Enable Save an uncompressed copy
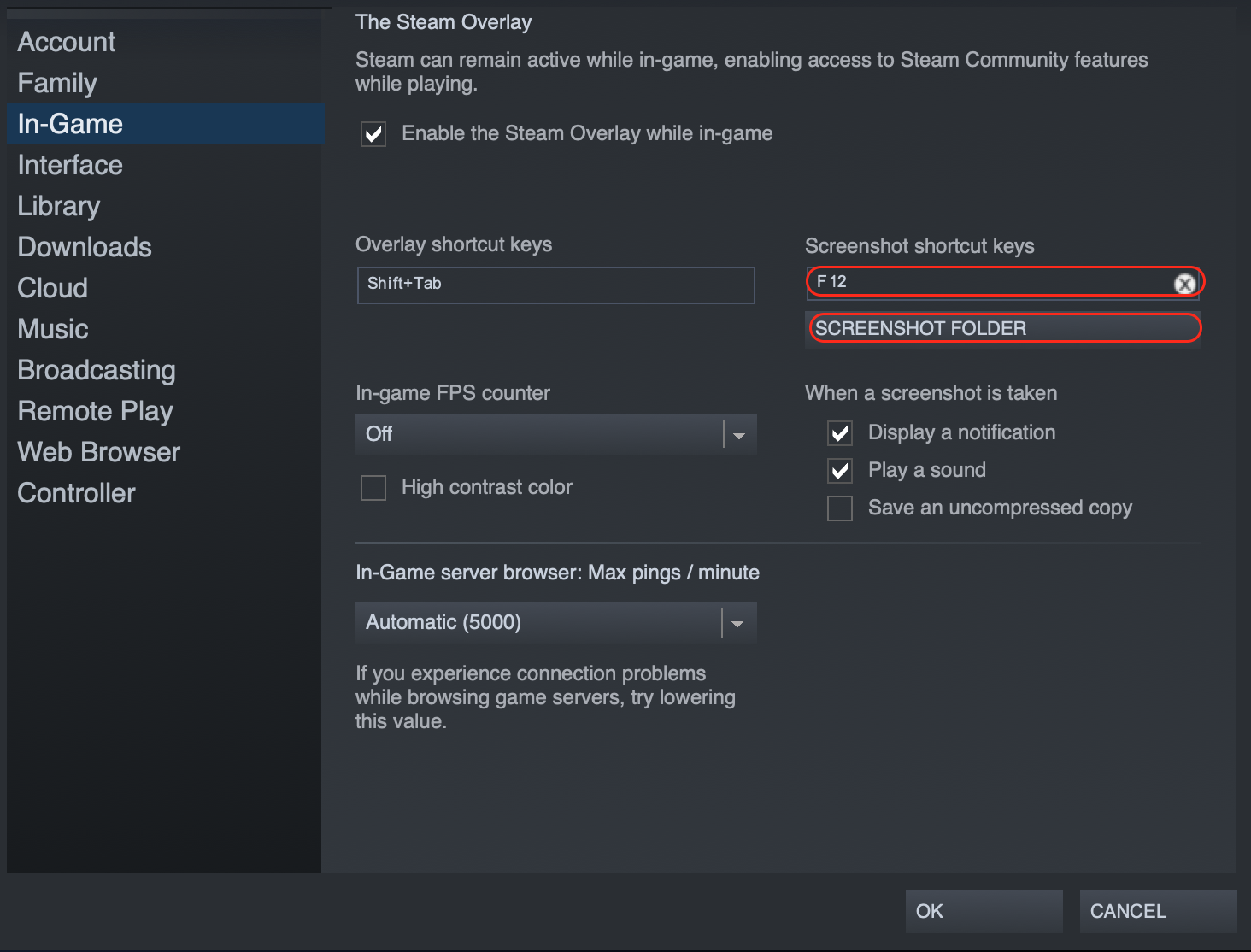Viewport: 1251px width, 952px height. pos(840,508)
